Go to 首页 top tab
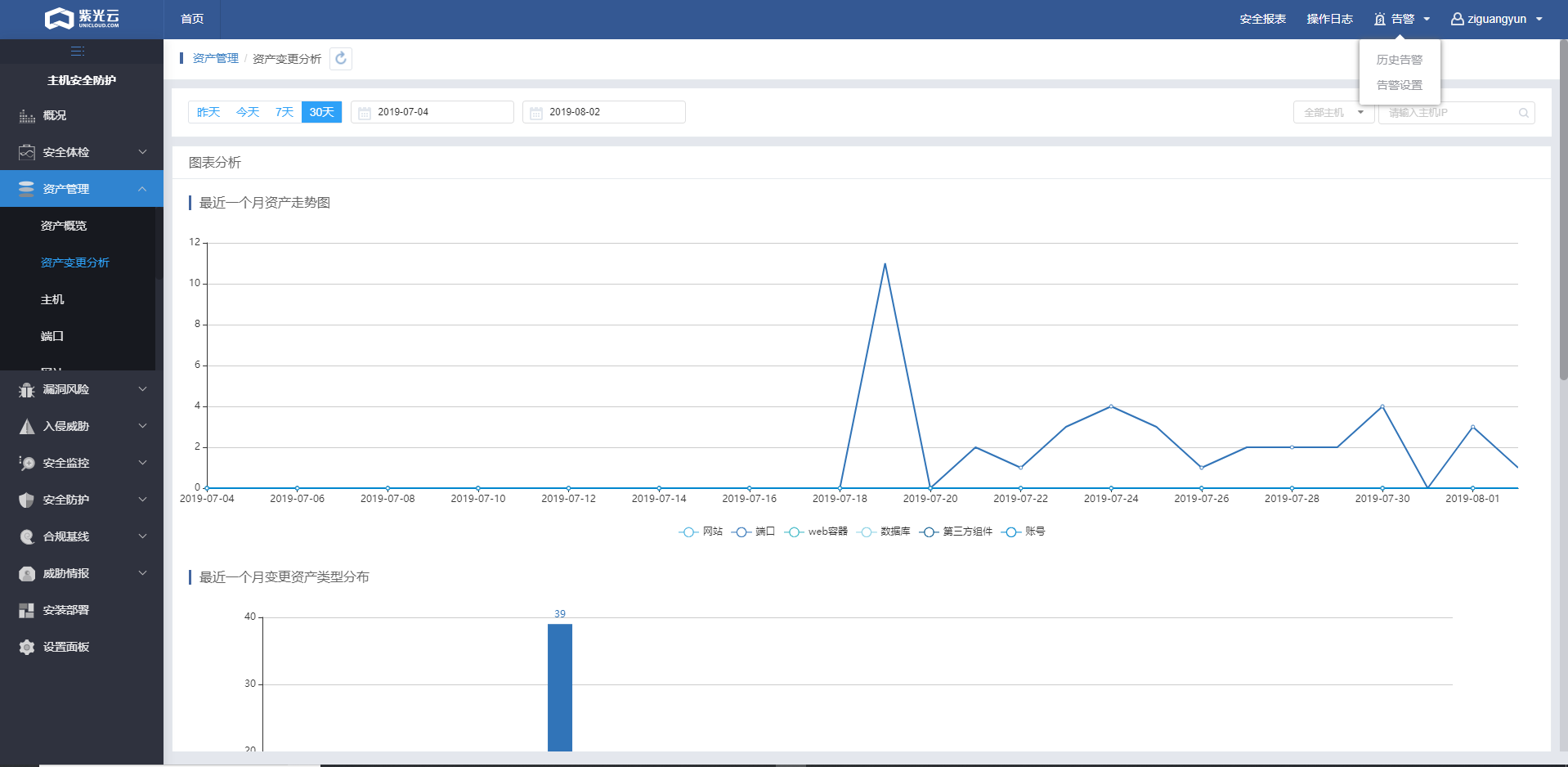Image resolution: width=1568 pixels, height=767 pixels. (x=192, y=19)
